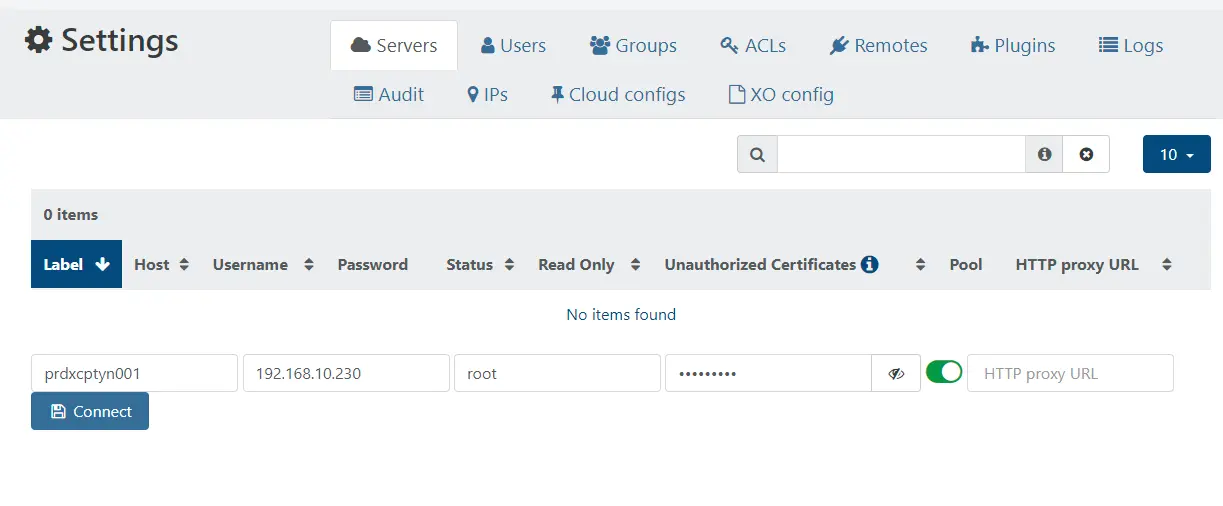Go to the Cloud configs tab
1223x506 pixels.
pos(617,95)
